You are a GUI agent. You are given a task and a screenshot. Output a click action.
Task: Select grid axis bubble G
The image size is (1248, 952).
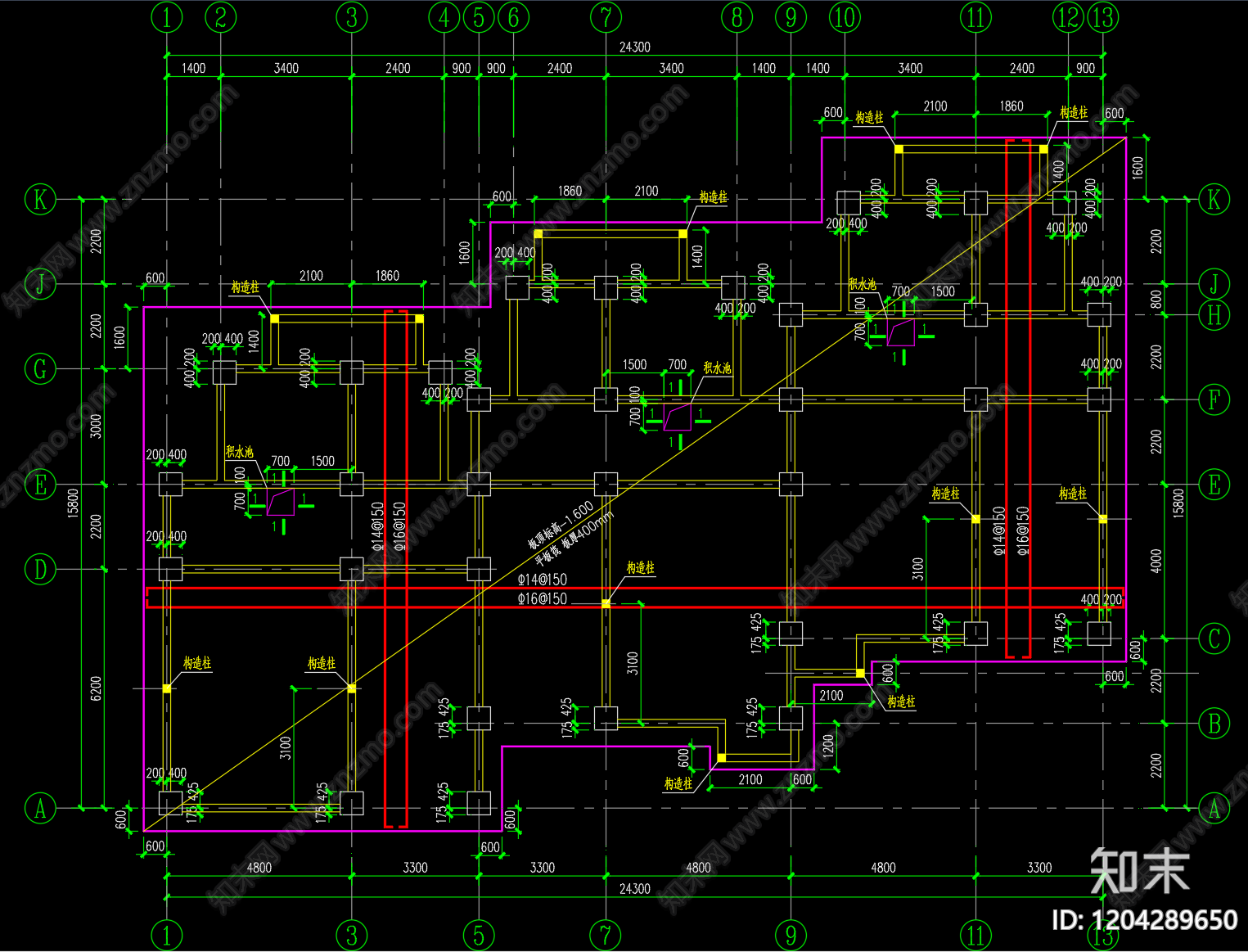click(40, 369)
